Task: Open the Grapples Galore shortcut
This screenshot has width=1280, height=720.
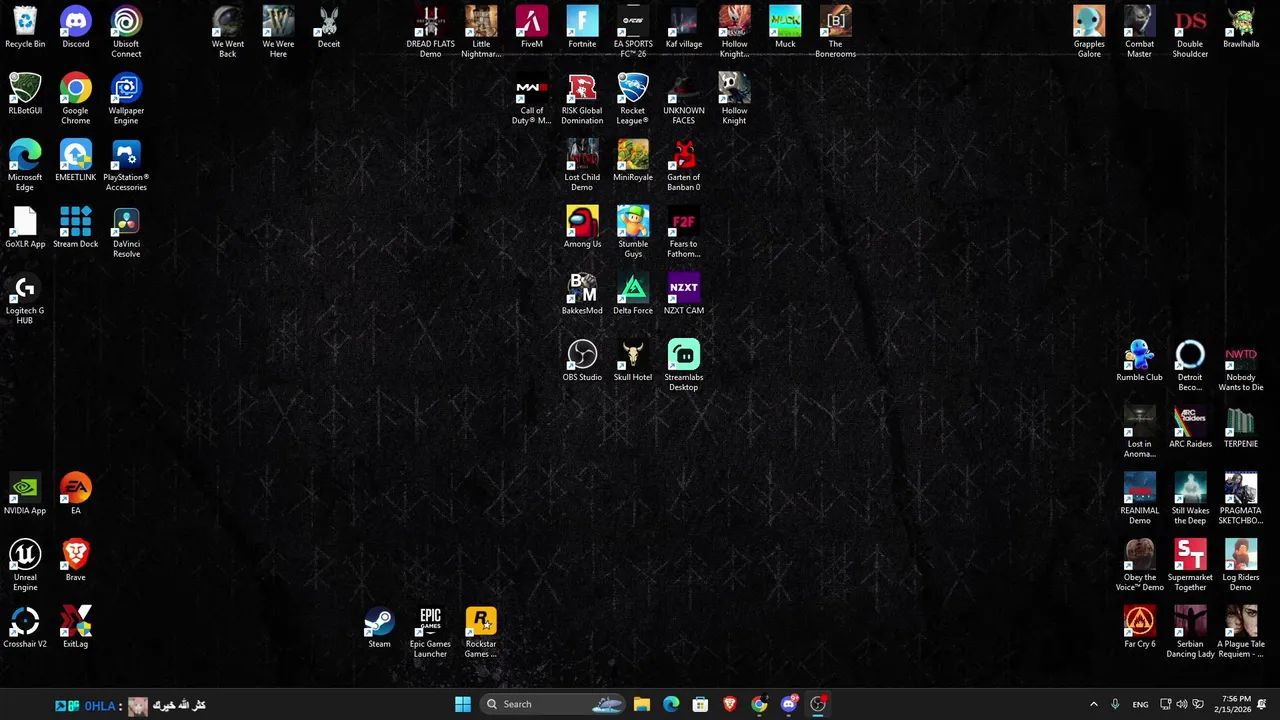Action: pos(1089,32)
